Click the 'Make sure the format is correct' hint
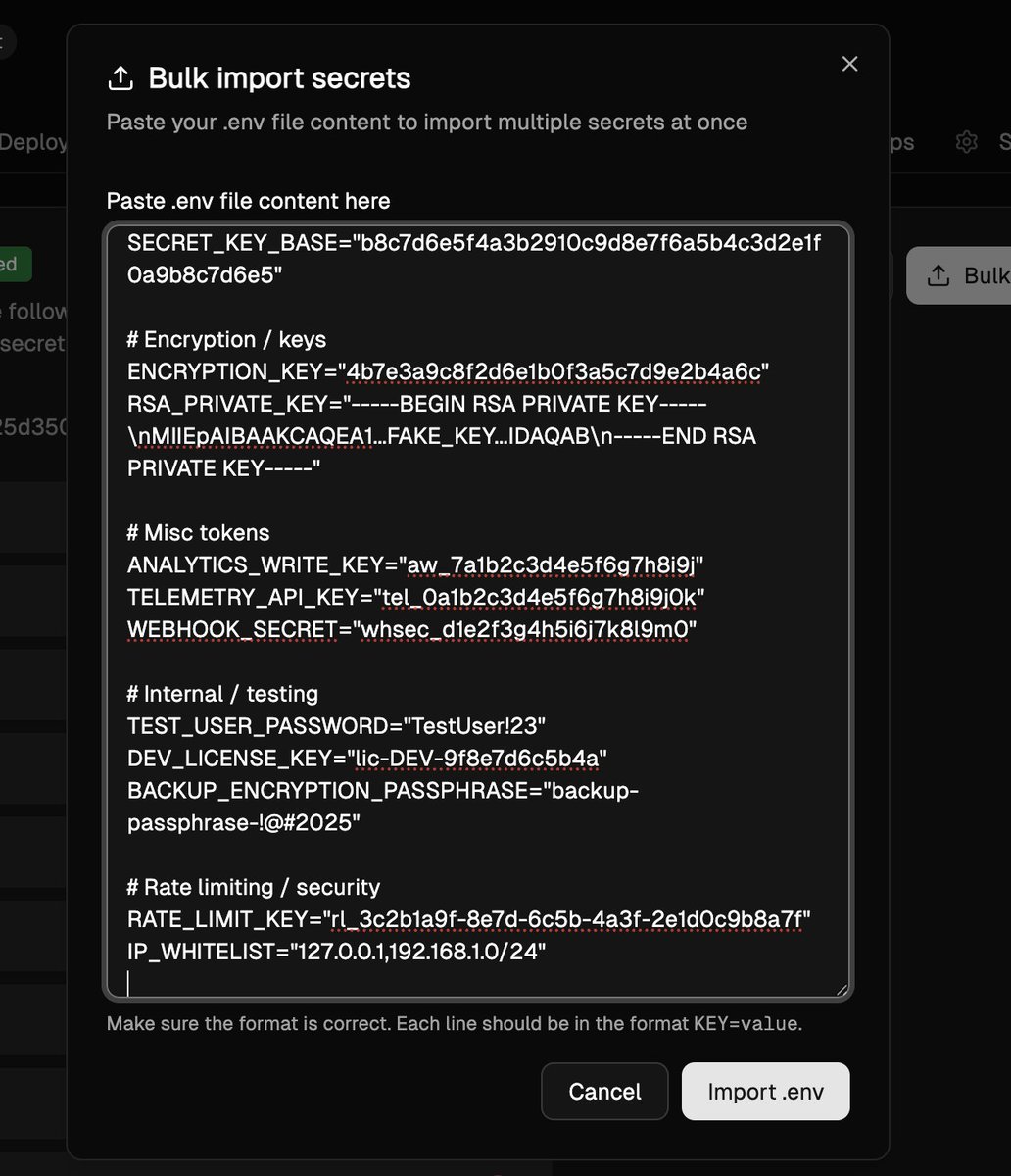The height and width of the screenshot is (1176, 1011). (455, 1024)
